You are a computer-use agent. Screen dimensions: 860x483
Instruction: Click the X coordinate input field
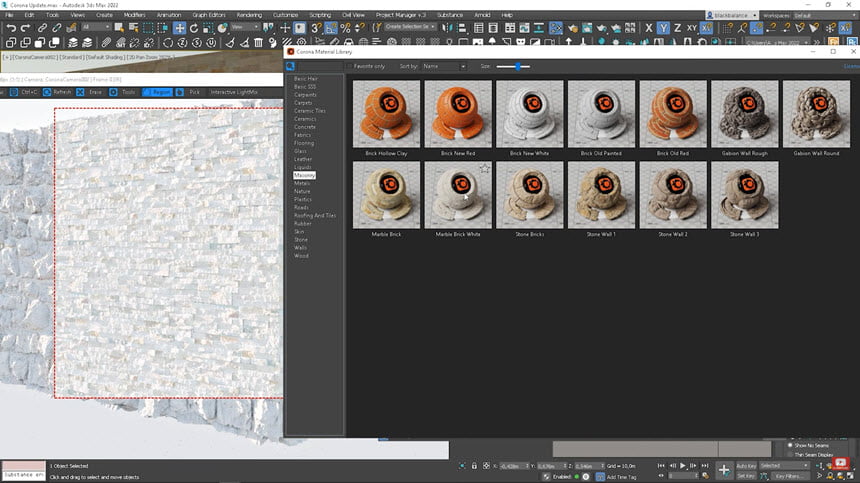(512, 466)
